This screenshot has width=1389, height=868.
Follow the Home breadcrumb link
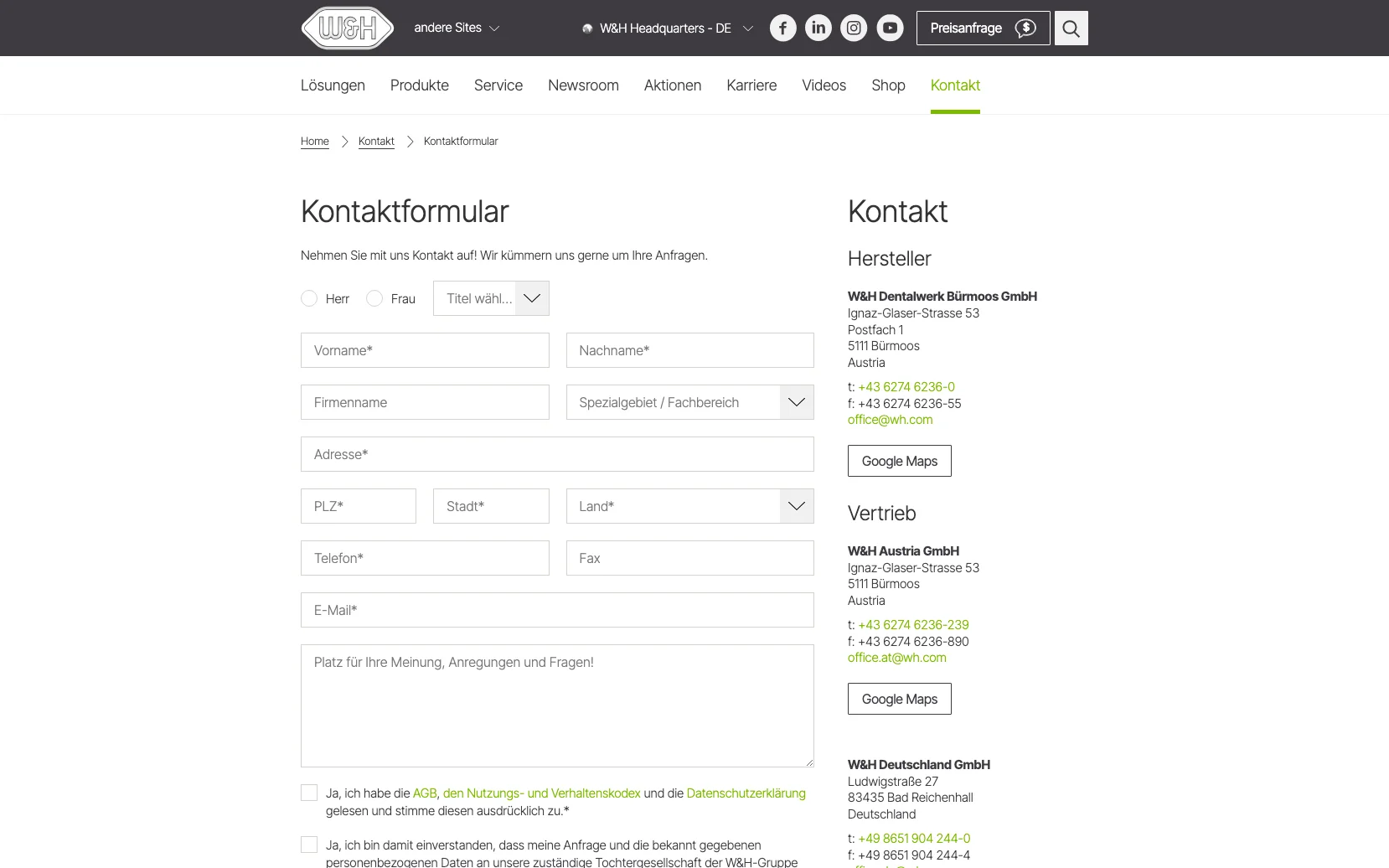point(315,141)
